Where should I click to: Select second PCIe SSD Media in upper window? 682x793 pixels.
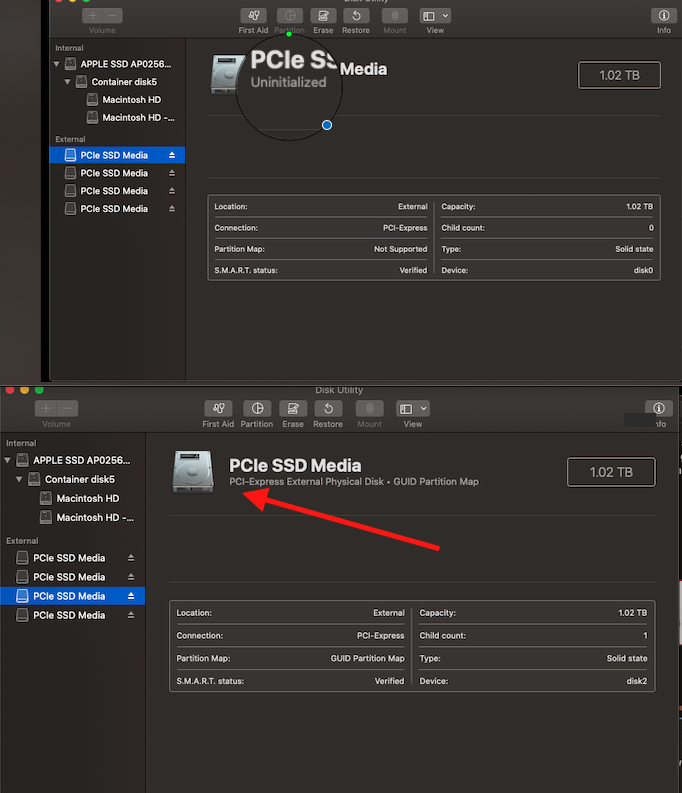click(x=117, y=173)
